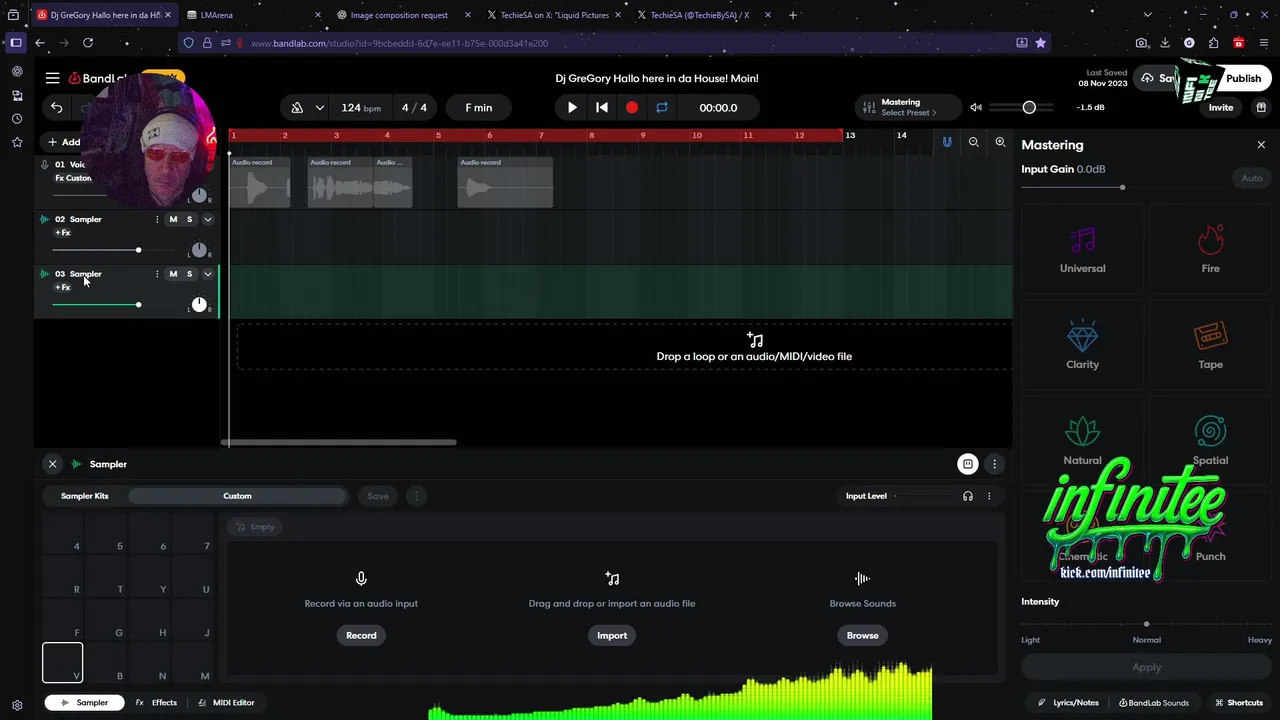This screenshot has height=720, width=1280.
Task: Toggle Input Level headphone monitoring
Action: tap(968, 496)
